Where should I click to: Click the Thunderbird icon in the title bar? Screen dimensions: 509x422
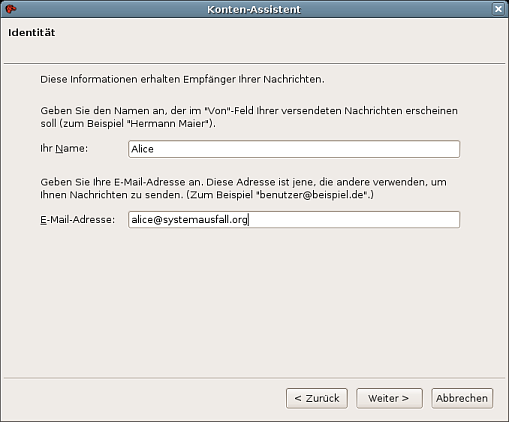(x=11, y=9)
